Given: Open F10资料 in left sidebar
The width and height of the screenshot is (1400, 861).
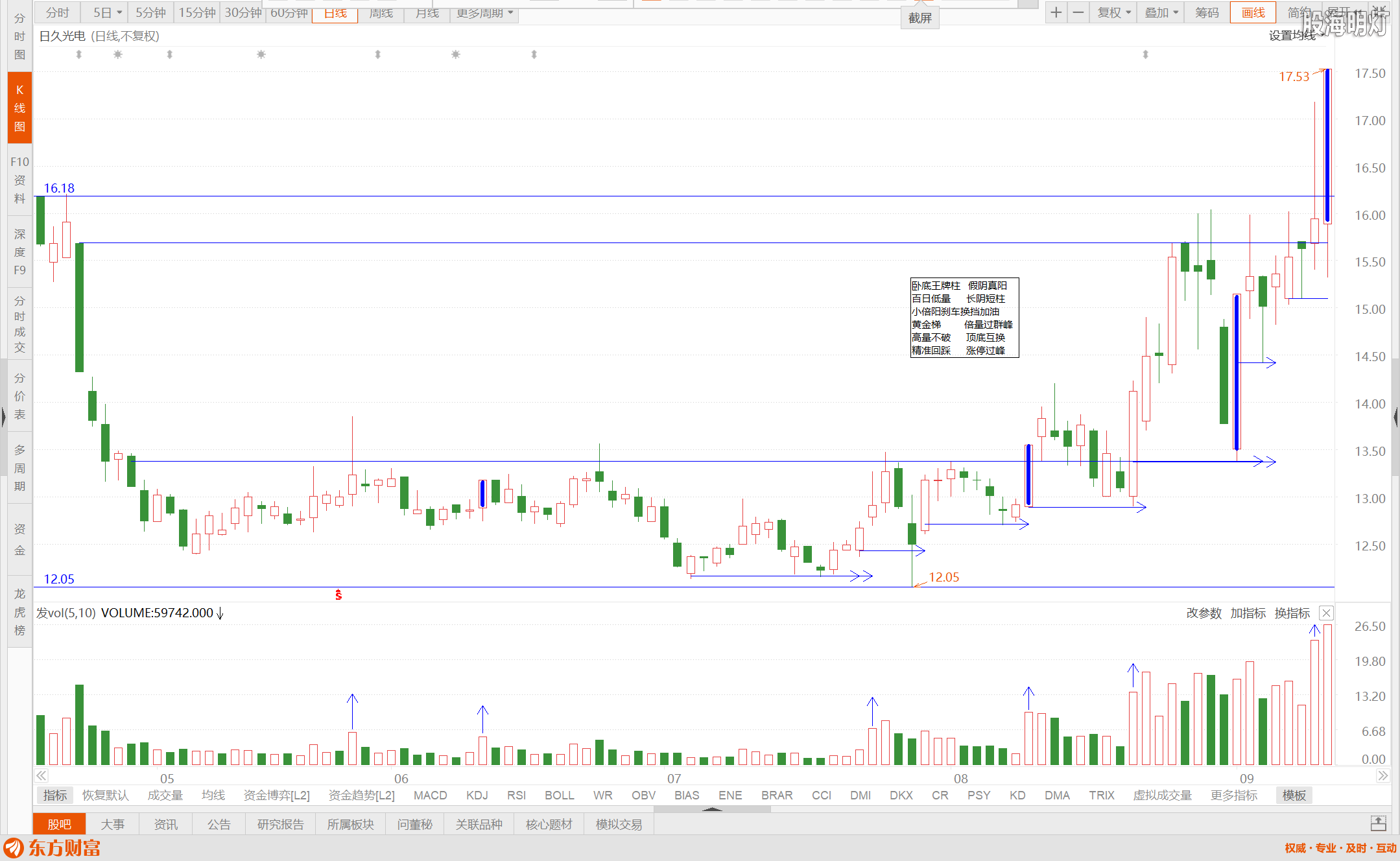Looking at the screenshot, I should [19, 180].
